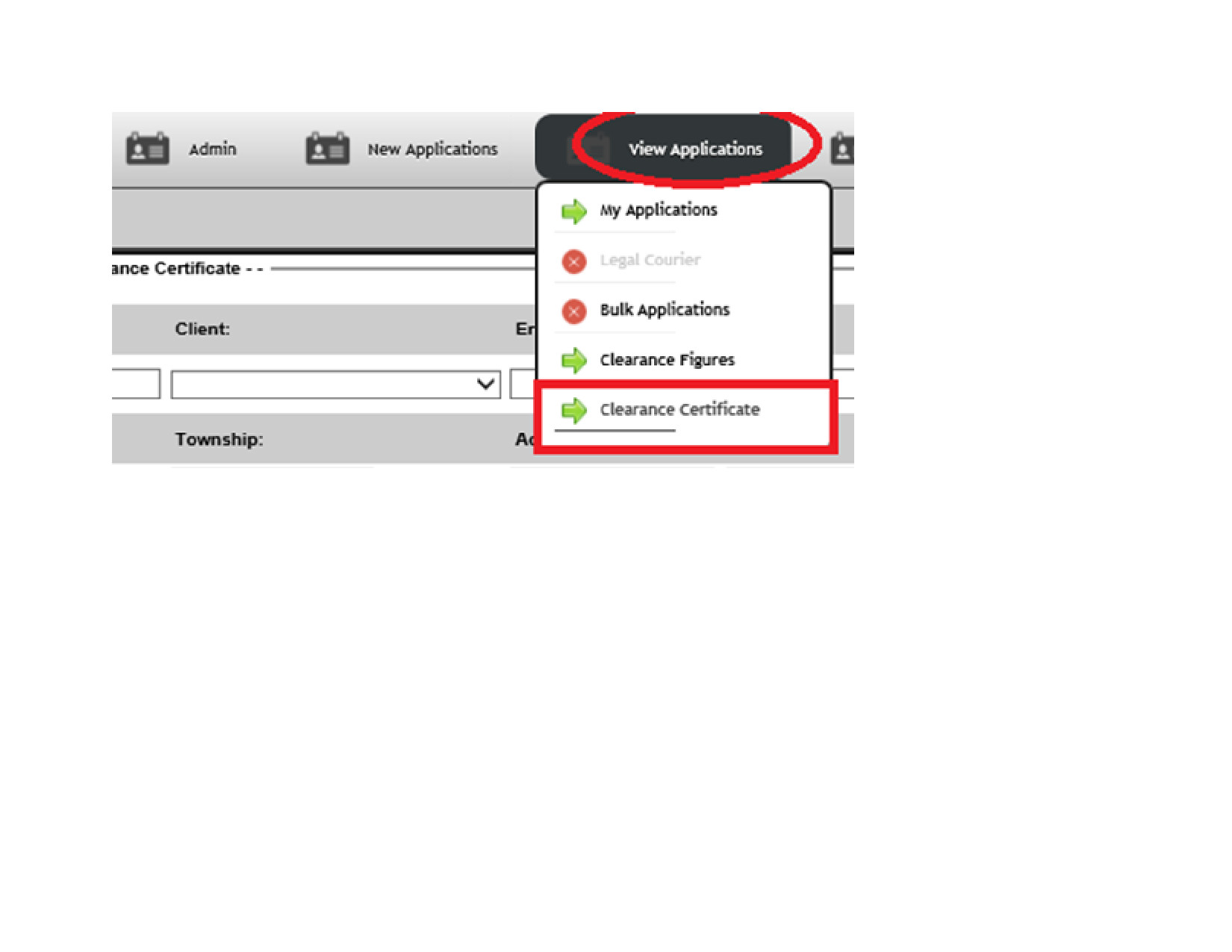Select the Bulk Applications menu entry
This screenshot has width=1232, height=952.
[665, 310]
